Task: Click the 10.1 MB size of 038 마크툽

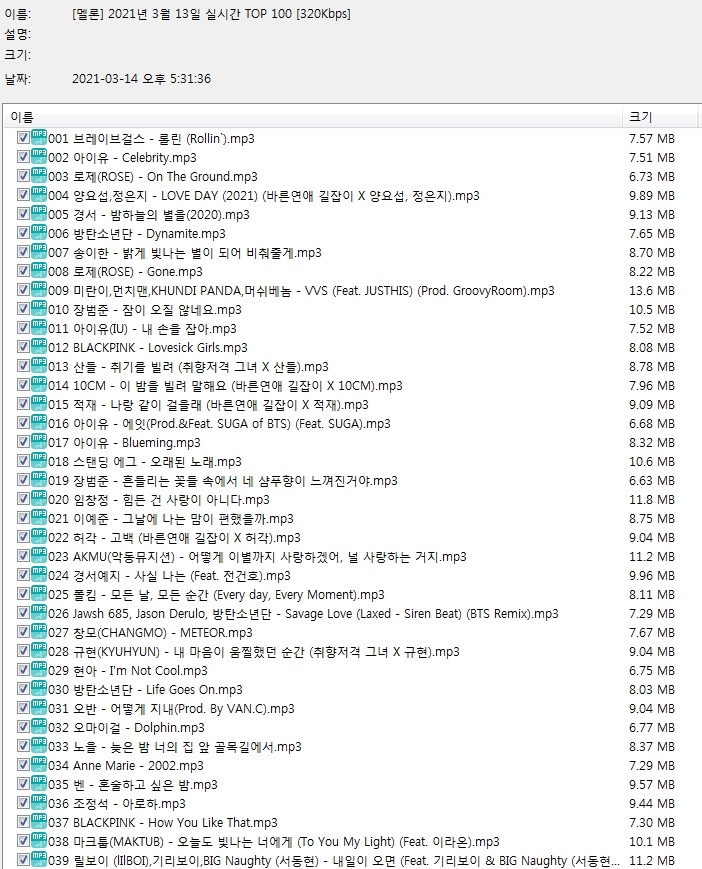Action: [652, 841]
